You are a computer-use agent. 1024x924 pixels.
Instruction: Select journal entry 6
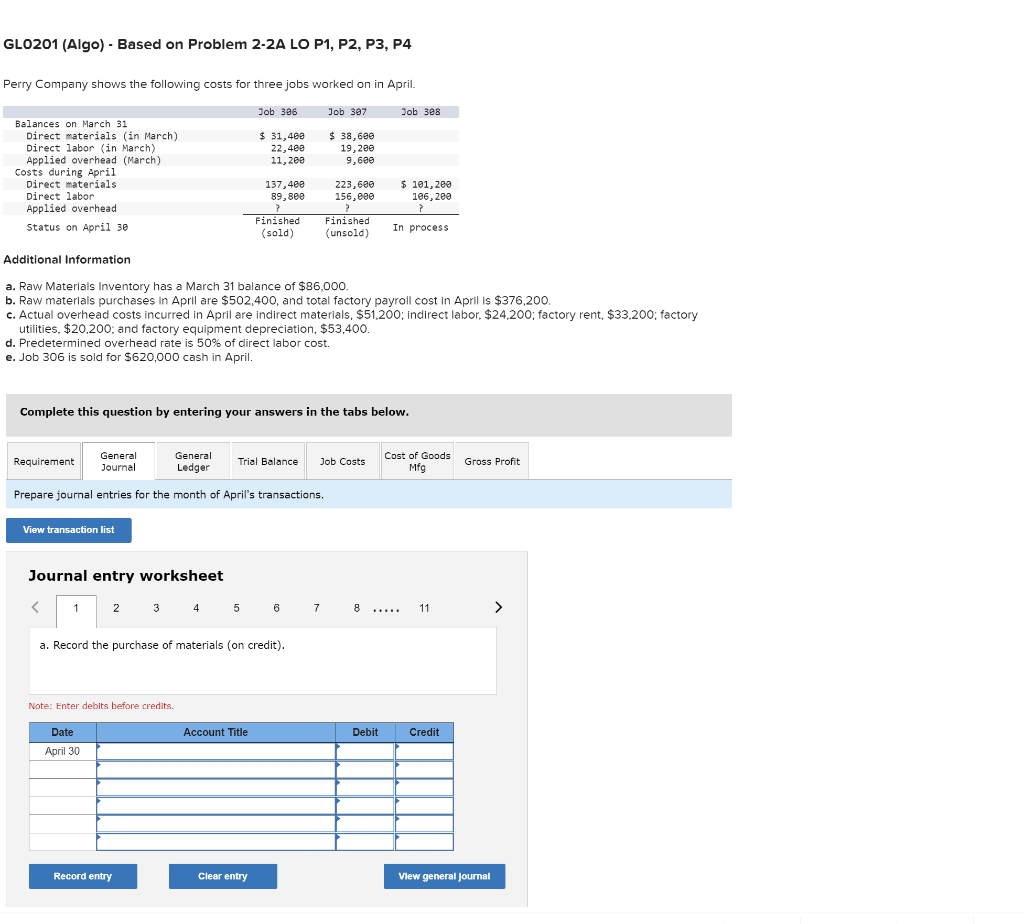276,609
